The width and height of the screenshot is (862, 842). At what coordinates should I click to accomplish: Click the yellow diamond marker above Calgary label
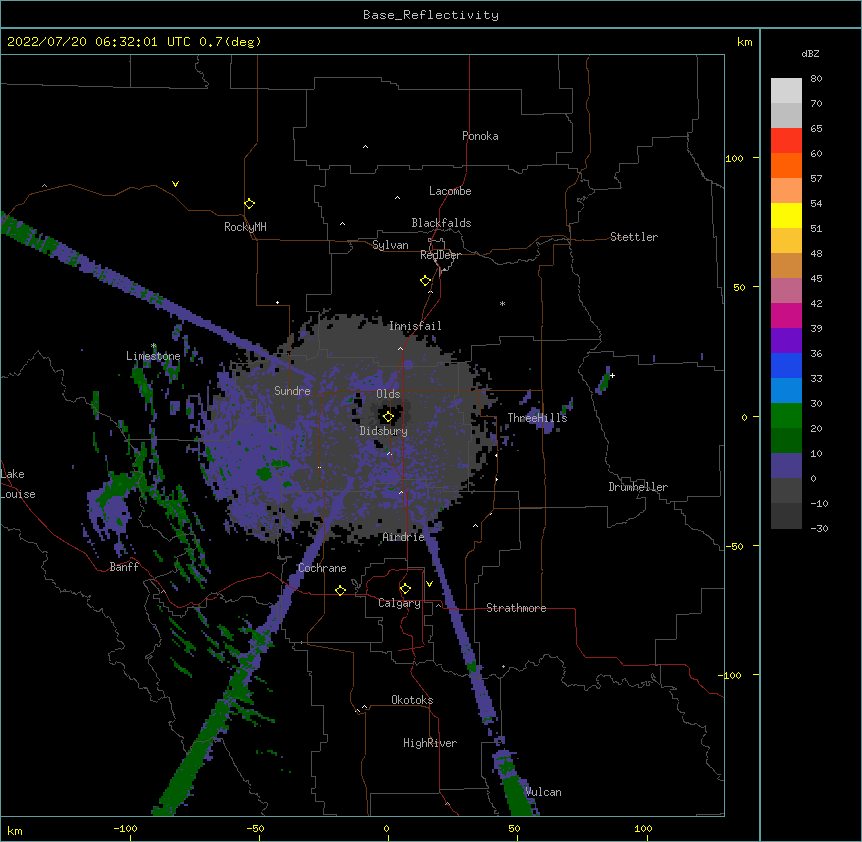coord(405,589)
